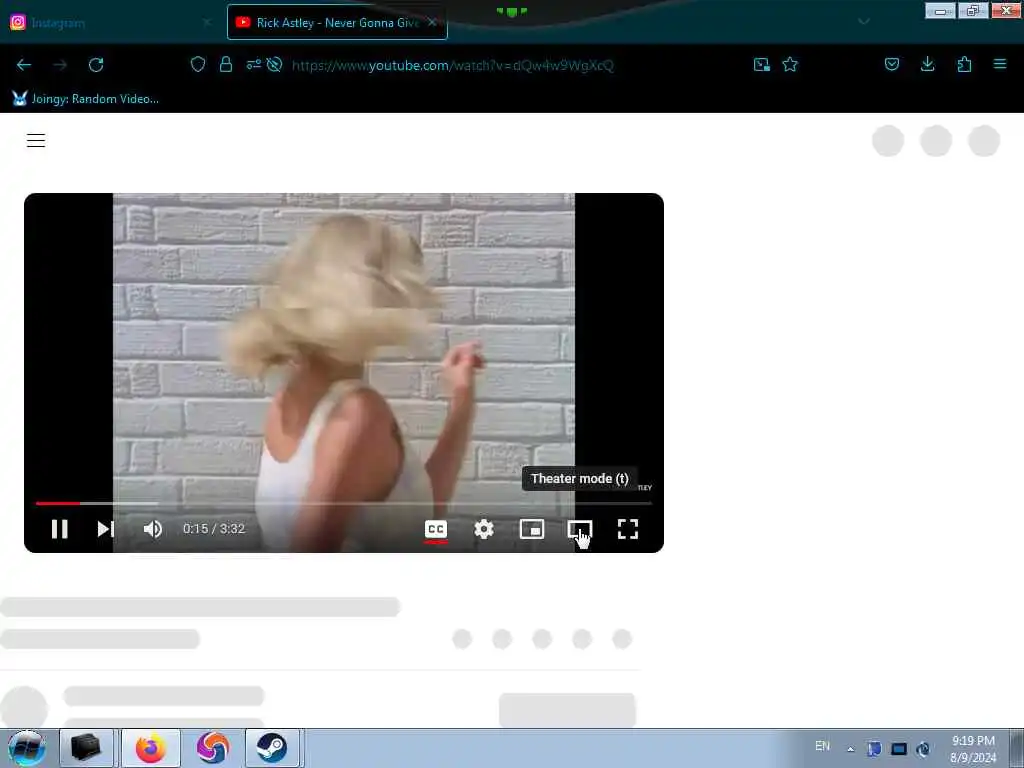Mute the video volume
This screenshot has width=1024, height=768.
(153, 529)
